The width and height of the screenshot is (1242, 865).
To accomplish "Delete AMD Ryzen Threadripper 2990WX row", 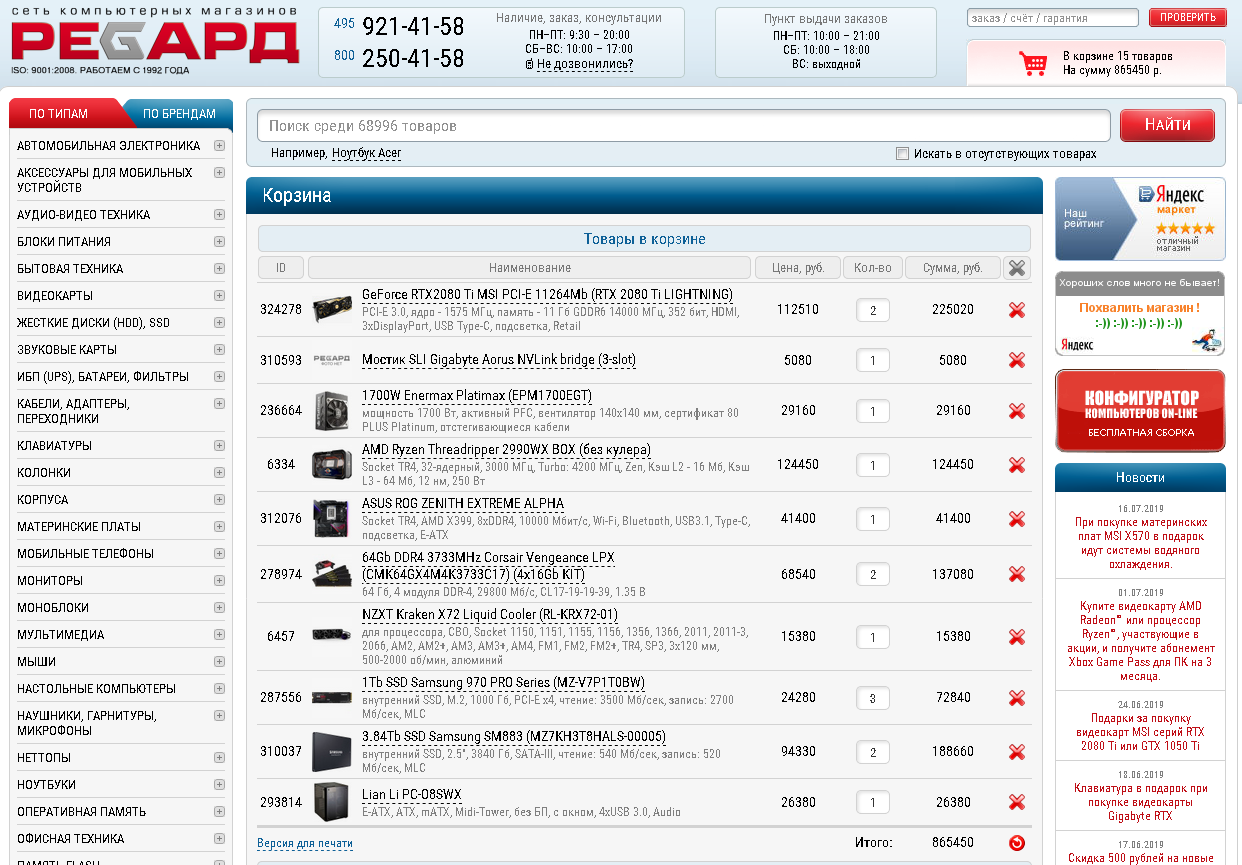I will click(1017, 465).
